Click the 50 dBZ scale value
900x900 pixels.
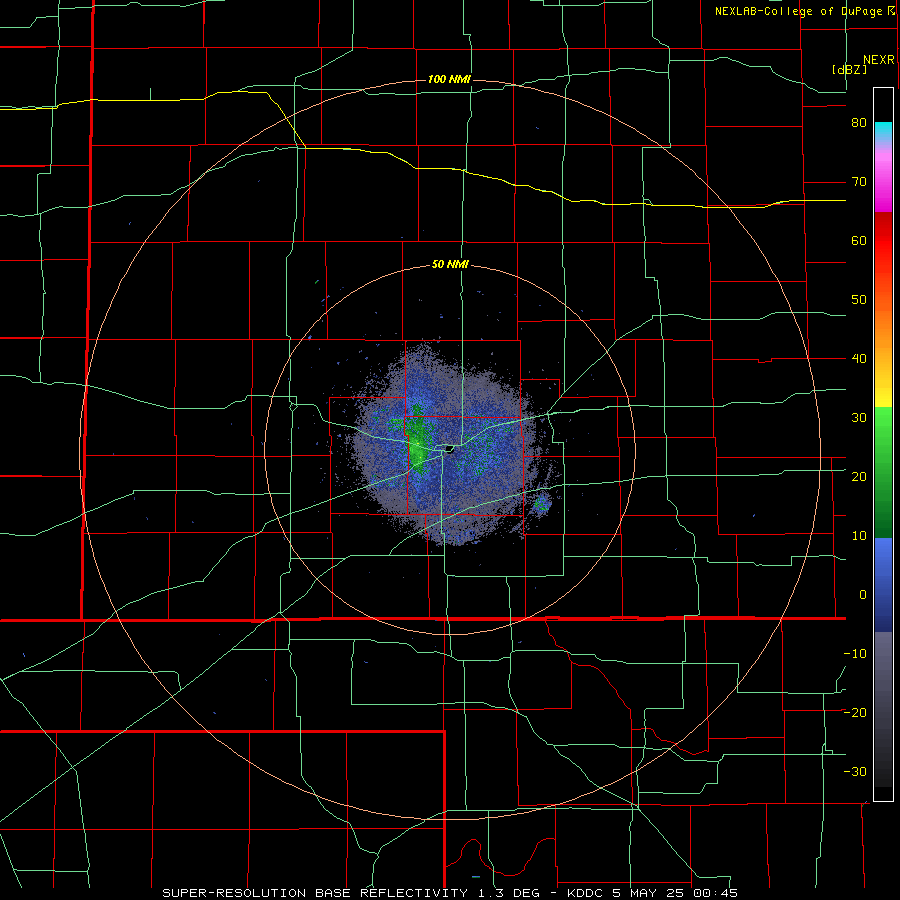(859, 300)
